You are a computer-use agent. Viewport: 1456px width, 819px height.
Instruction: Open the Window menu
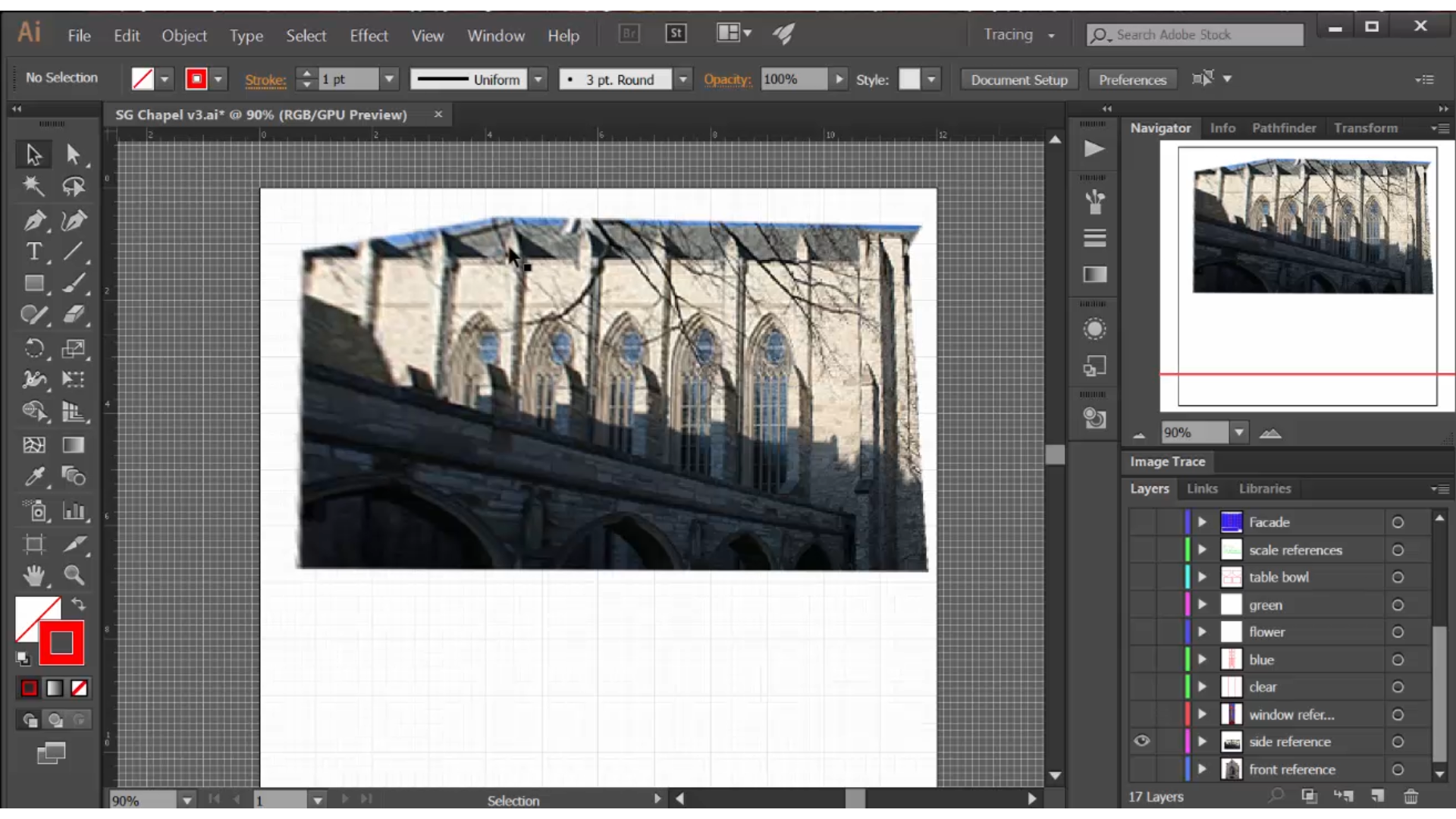click(x=497, y=35)
